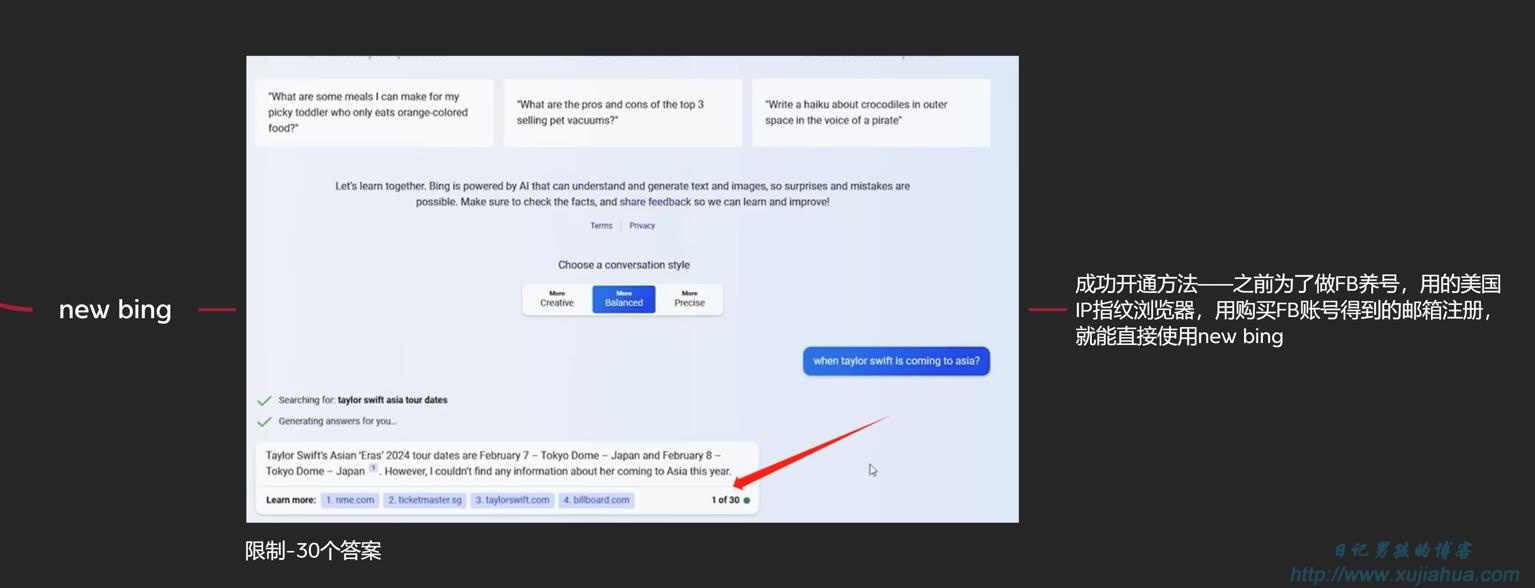Click the '成功开通方法' description paragraph
The width and height of the screenshot is (1535, 588).
click(x=1288, y=310)
